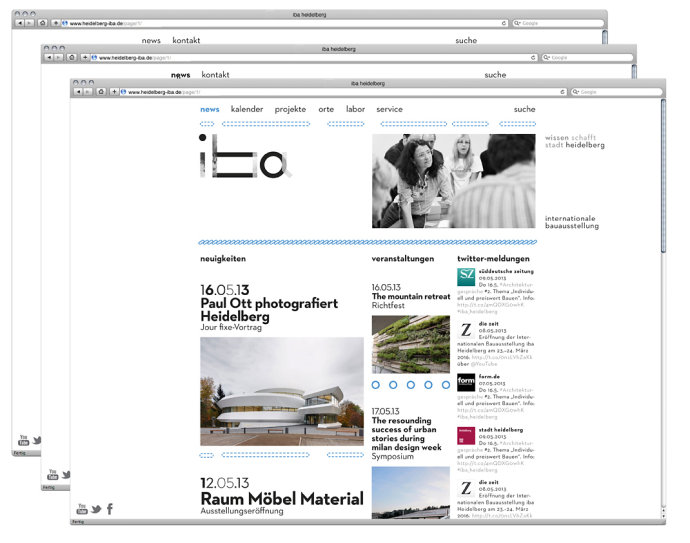Click the veranstaltungen section heading

coord(403,259)
